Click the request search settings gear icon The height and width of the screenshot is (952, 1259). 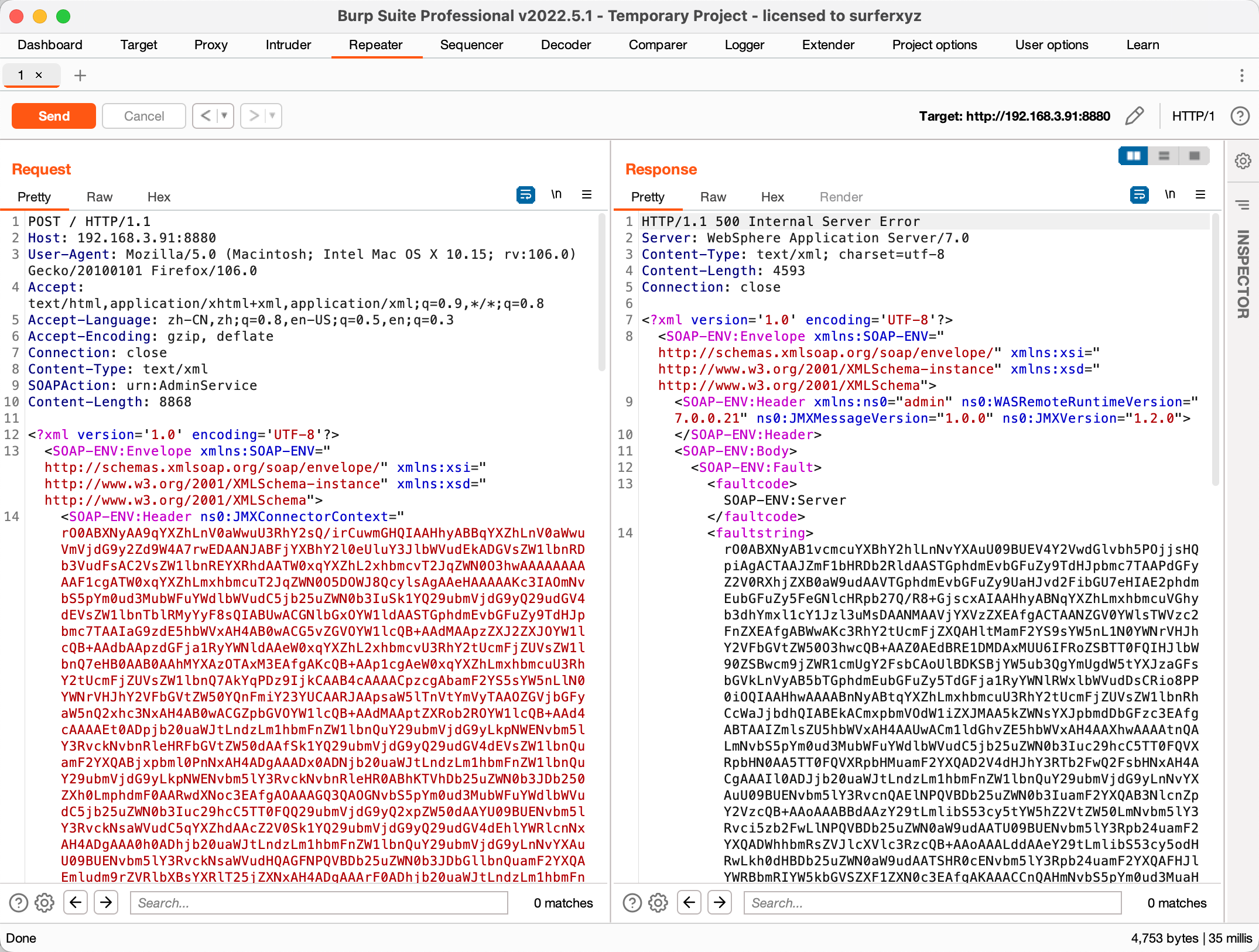[x=45, y=903]
